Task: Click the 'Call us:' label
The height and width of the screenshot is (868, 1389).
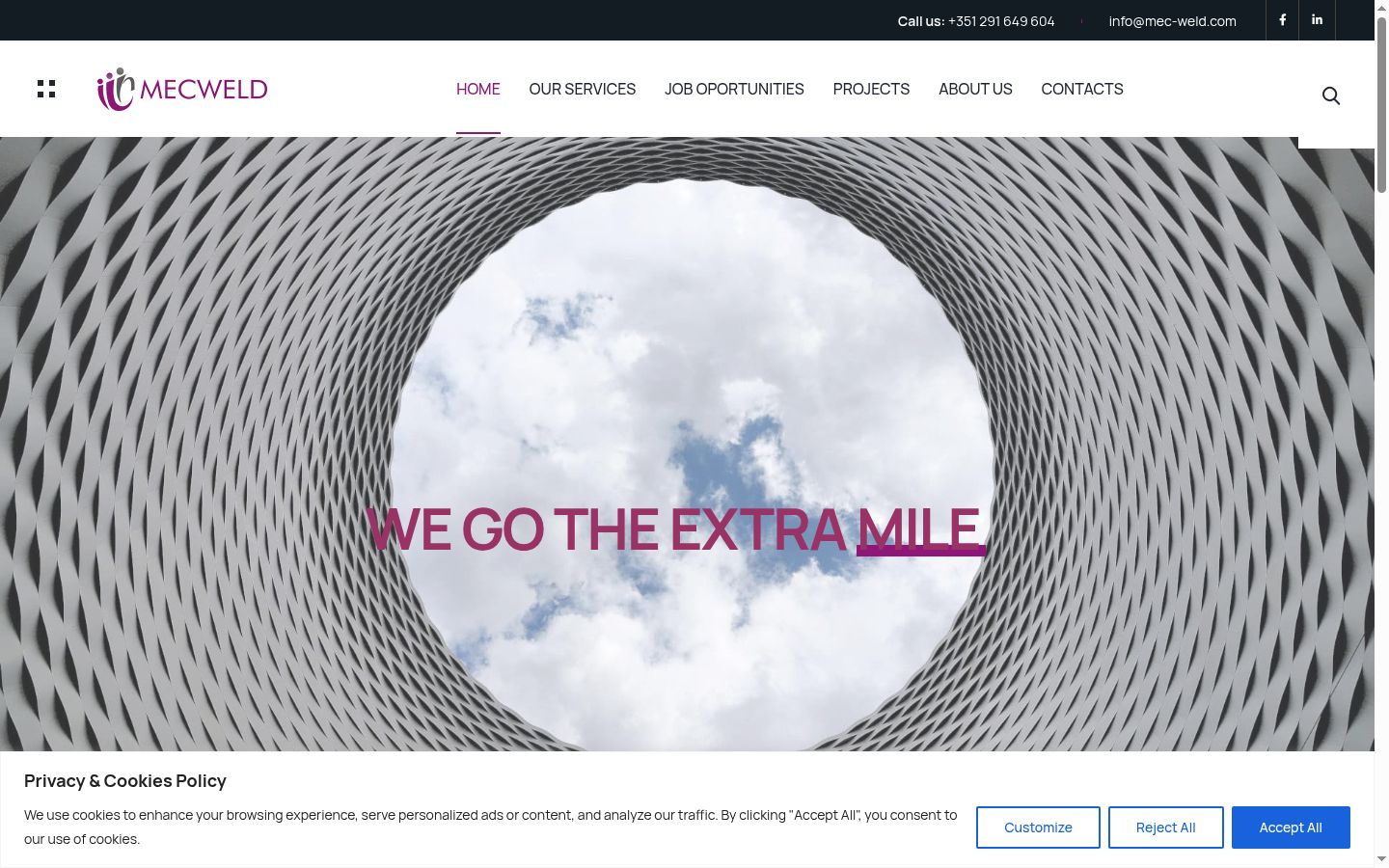Action: click(x=921, y=21)
